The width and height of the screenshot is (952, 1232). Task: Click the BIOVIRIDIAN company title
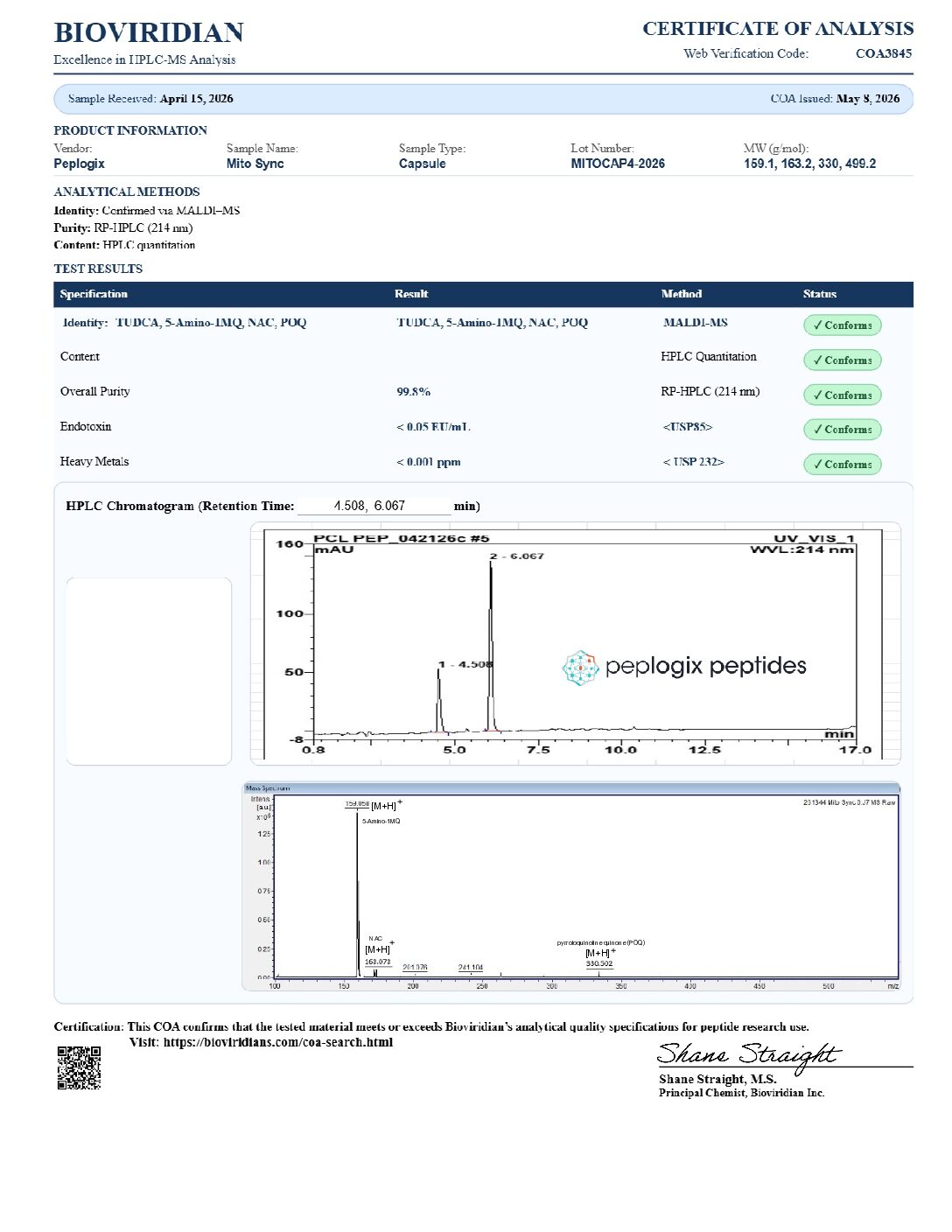[149, 33]
